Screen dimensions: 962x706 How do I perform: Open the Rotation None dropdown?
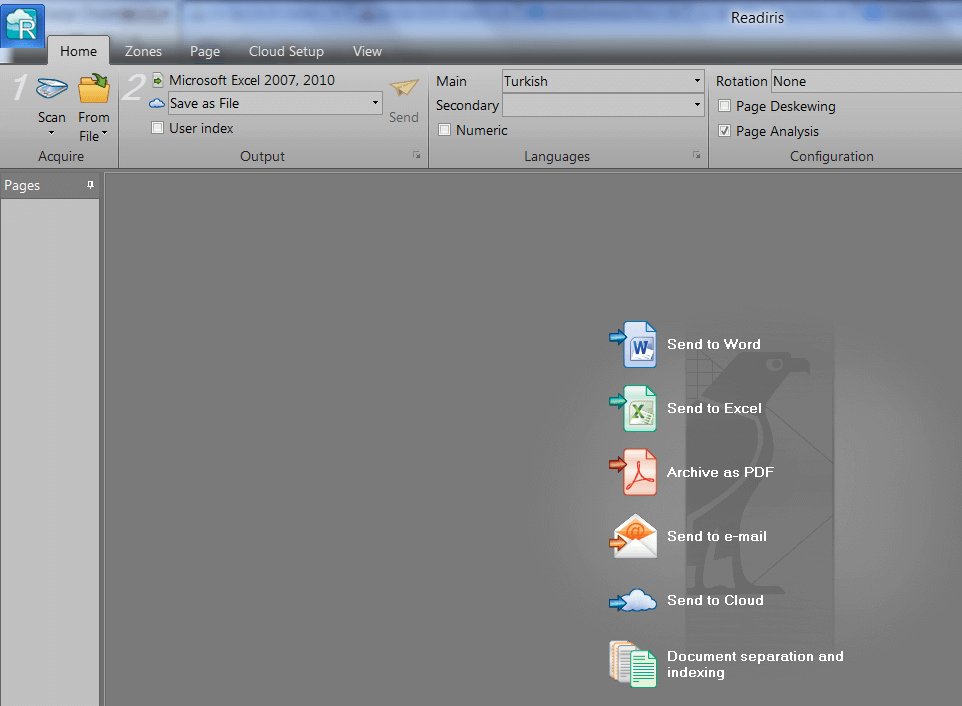pyautogui.click(x=866, y=81)
